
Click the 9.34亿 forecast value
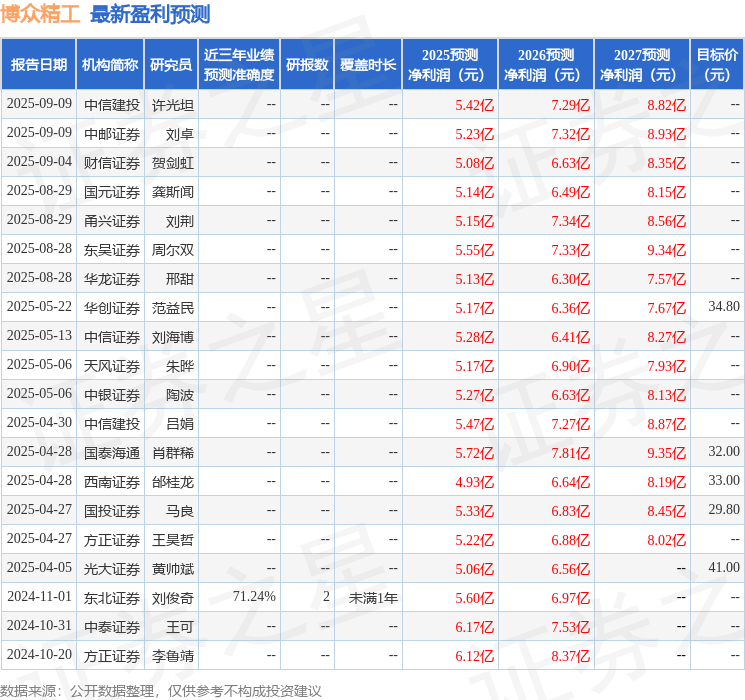click(667, 250)
